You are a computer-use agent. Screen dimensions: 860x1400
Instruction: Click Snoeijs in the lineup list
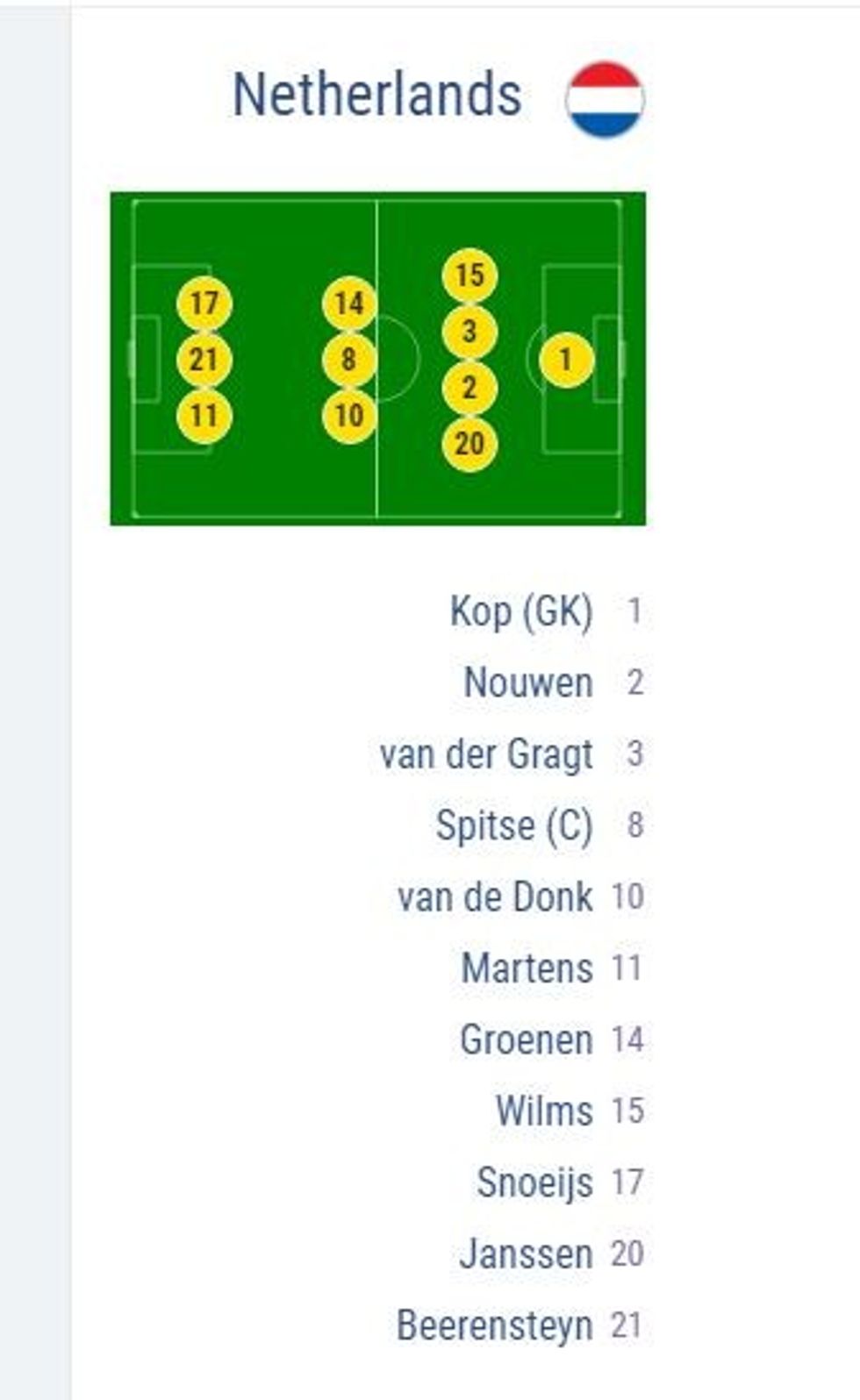coord(534,1182)
